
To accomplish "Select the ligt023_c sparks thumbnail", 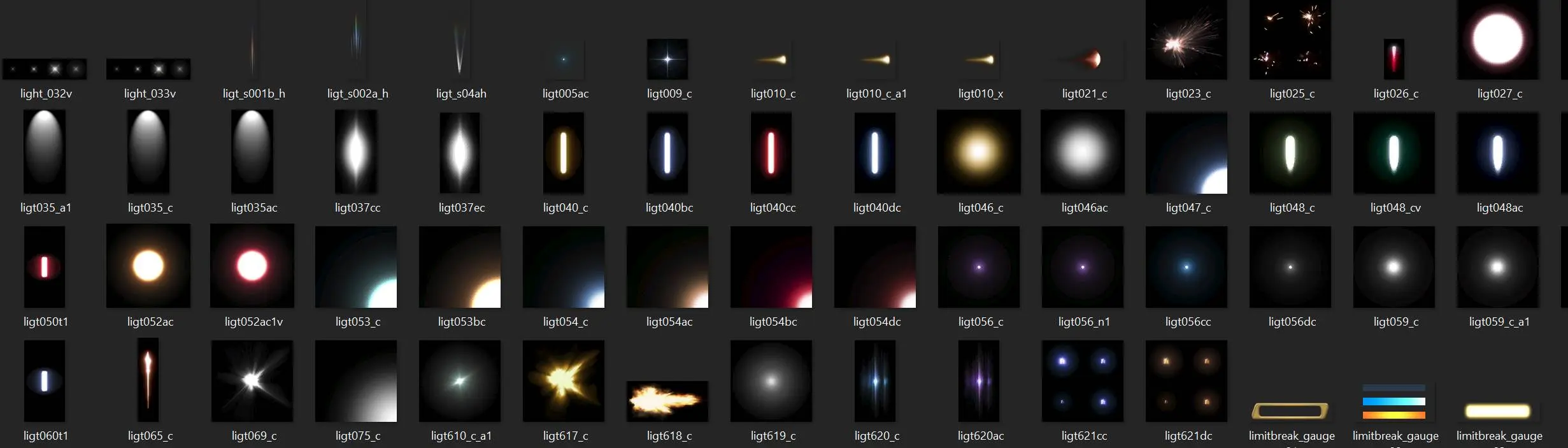I will point(1187,40).
